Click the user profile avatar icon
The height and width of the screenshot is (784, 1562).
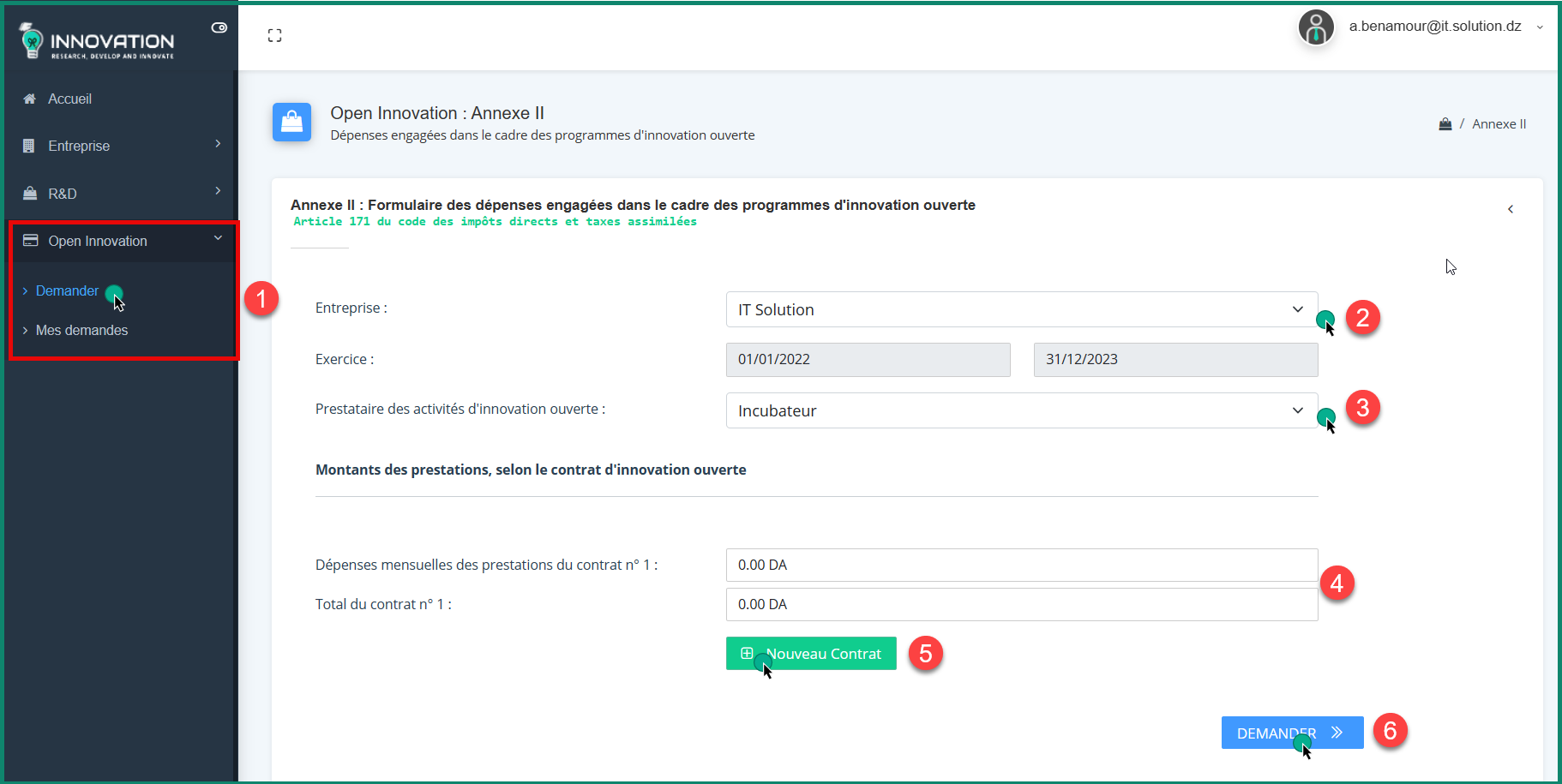pyautogui.click(x=1316, y=27)
